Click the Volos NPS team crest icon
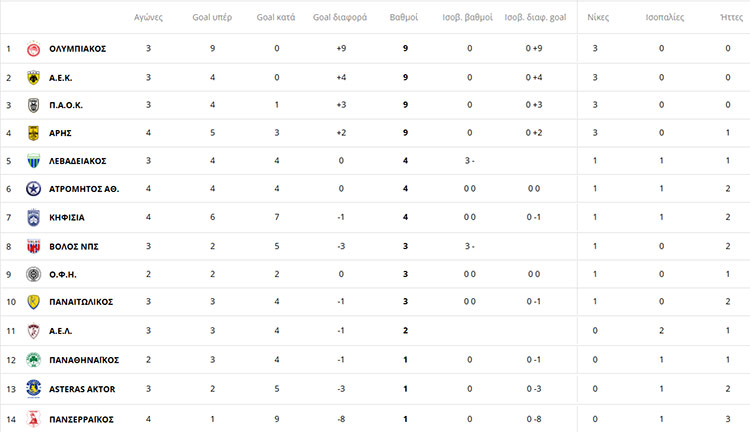 click(34, 246)
